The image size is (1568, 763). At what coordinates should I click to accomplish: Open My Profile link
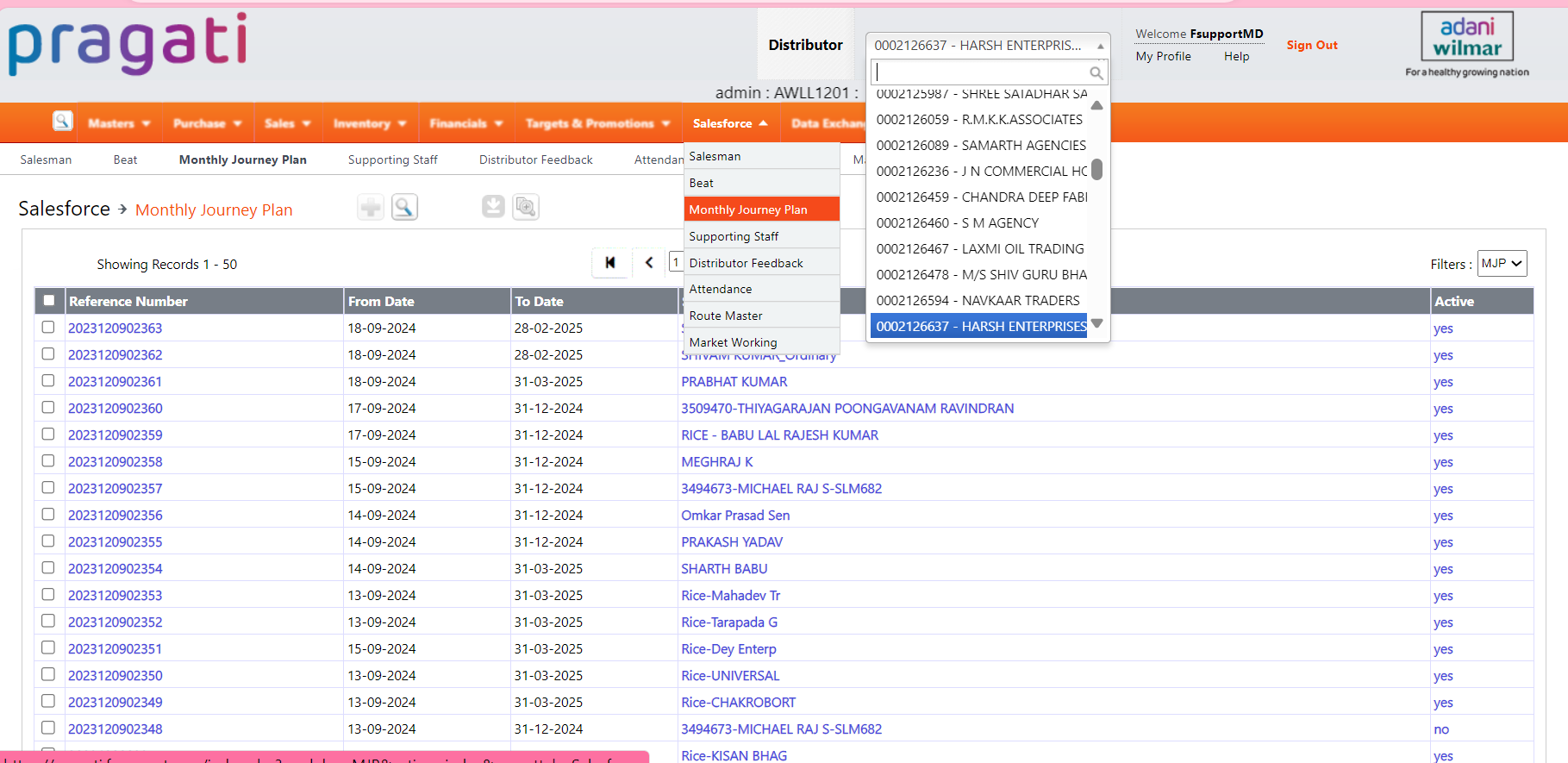tap(1163, 56)
